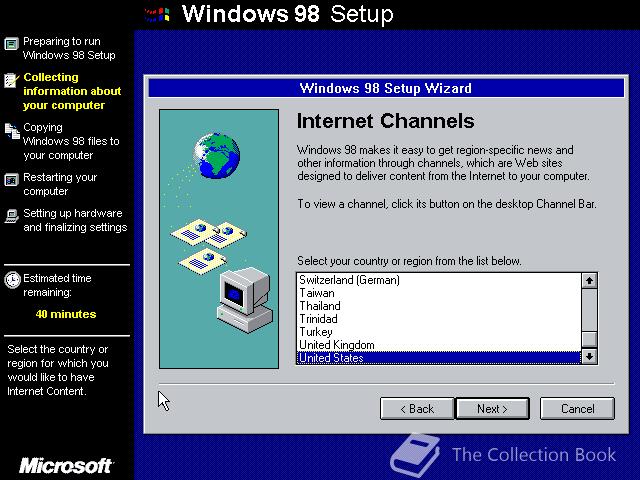Image resolution: width=640 pixels, height=480 pixels.
Task: Click the estimated time clock icon
Action: (12, 280)
